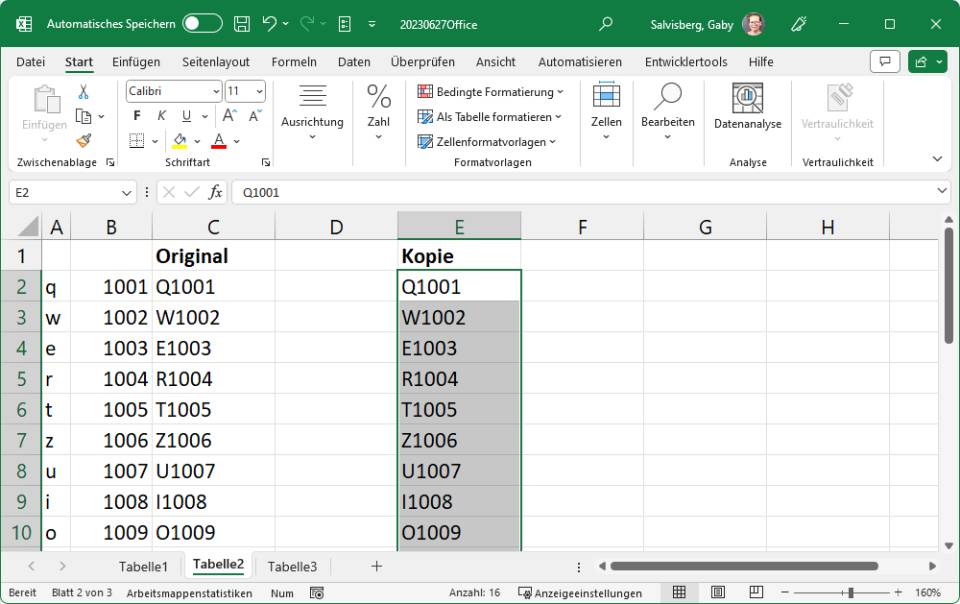This screenshot has width=960, height=604.
Task: Enable Umbruchvorschau view in the status bar
Action: [x=755, y=592]
